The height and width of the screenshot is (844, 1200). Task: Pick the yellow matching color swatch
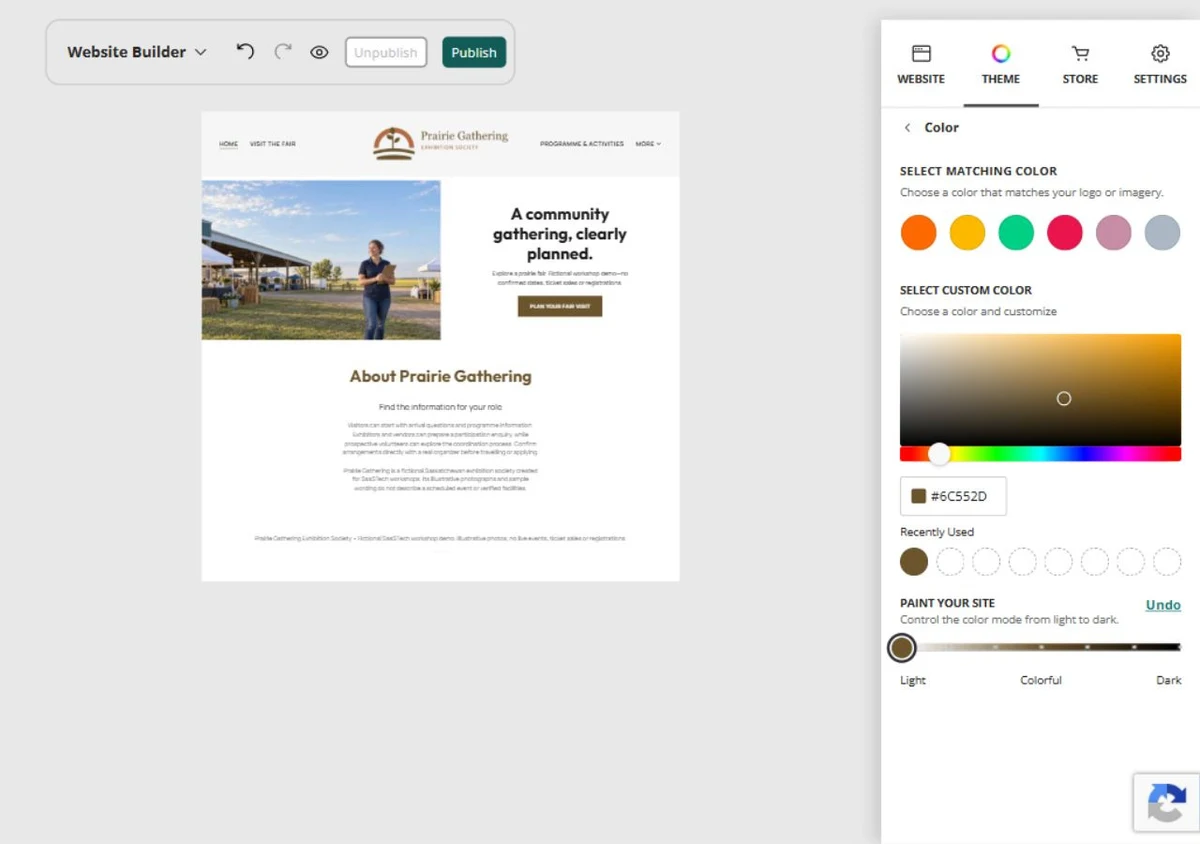coord(967,232)
